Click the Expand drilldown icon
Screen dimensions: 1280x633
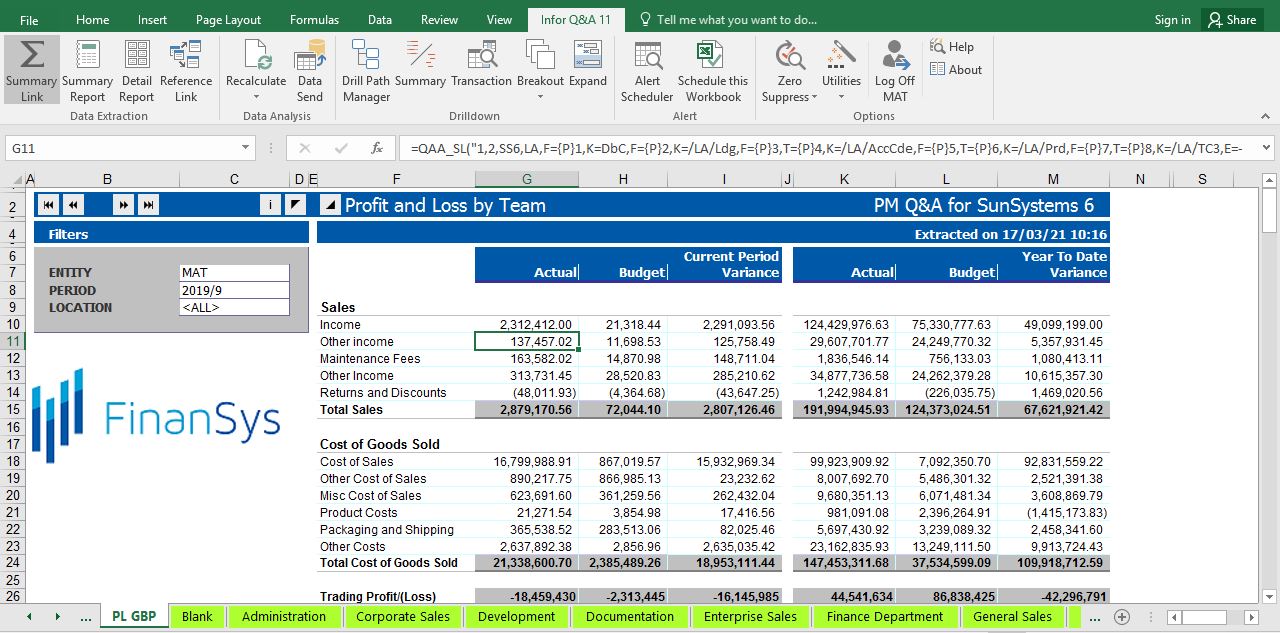(588, 64)
